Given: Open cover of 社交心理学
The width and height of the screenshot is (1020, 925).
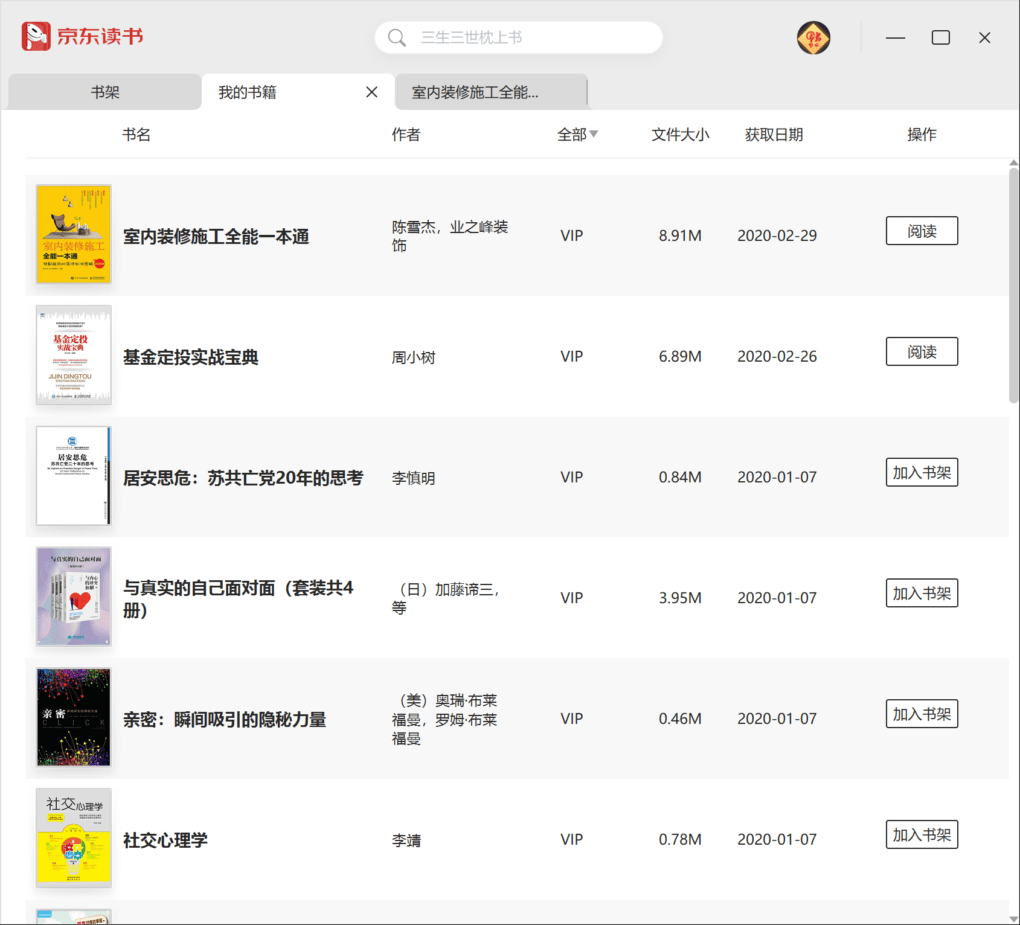Looking at the screenshot, I should pos(74,838).
